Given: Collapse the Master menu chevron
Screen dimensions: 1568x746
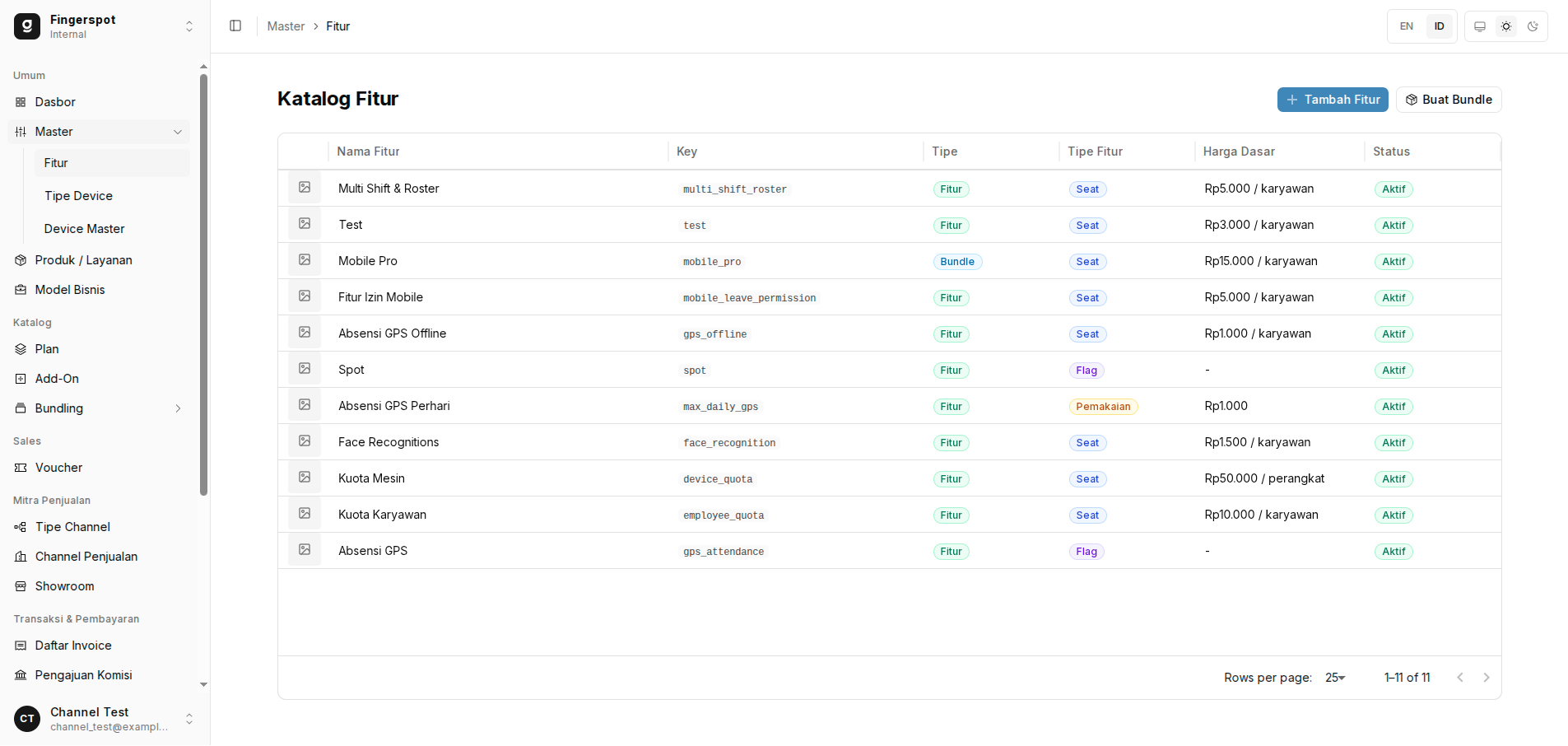Looking at the screenshot, I should point(178,132).
